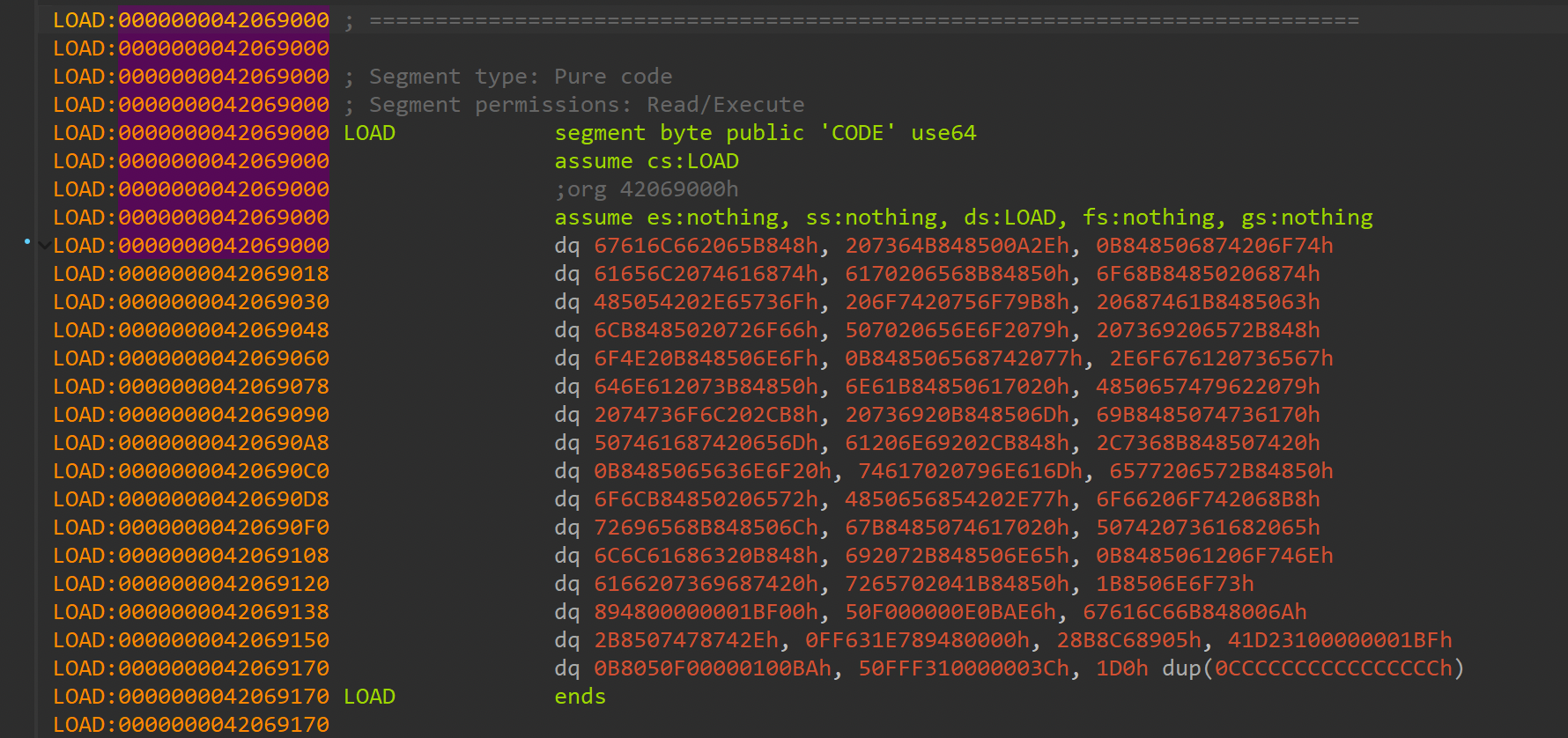Click address LOAD:00000000420690A8
Viewport: 1568px width, 738px height.
click(191, 443)
